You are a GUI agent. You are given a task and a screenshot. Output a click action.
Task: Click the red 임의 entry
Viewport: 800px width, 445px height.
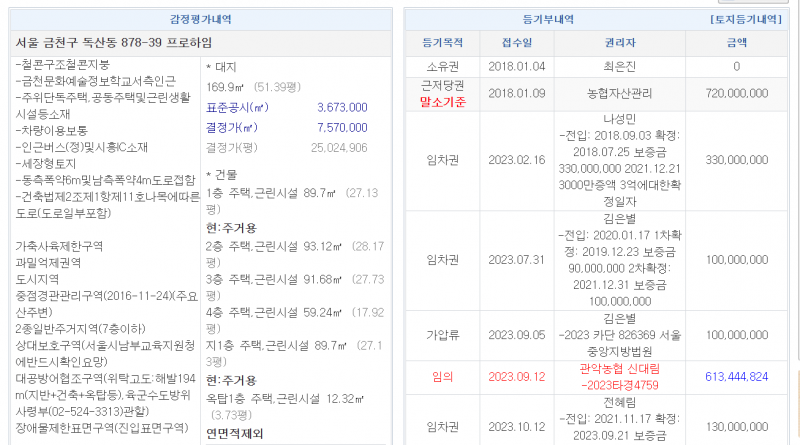pyautogui.click(x=442, y=377)
